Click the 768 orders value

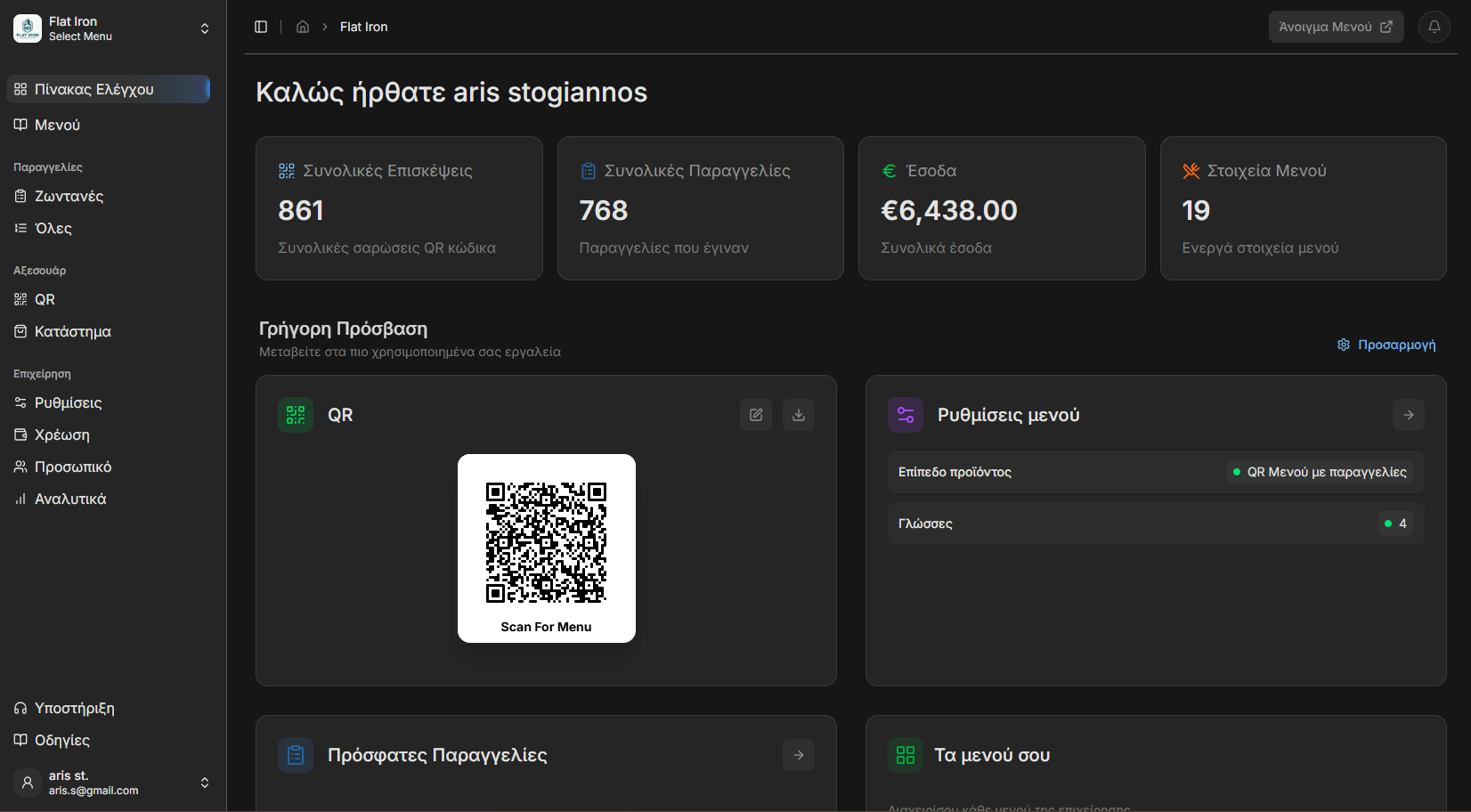[604, 210]
